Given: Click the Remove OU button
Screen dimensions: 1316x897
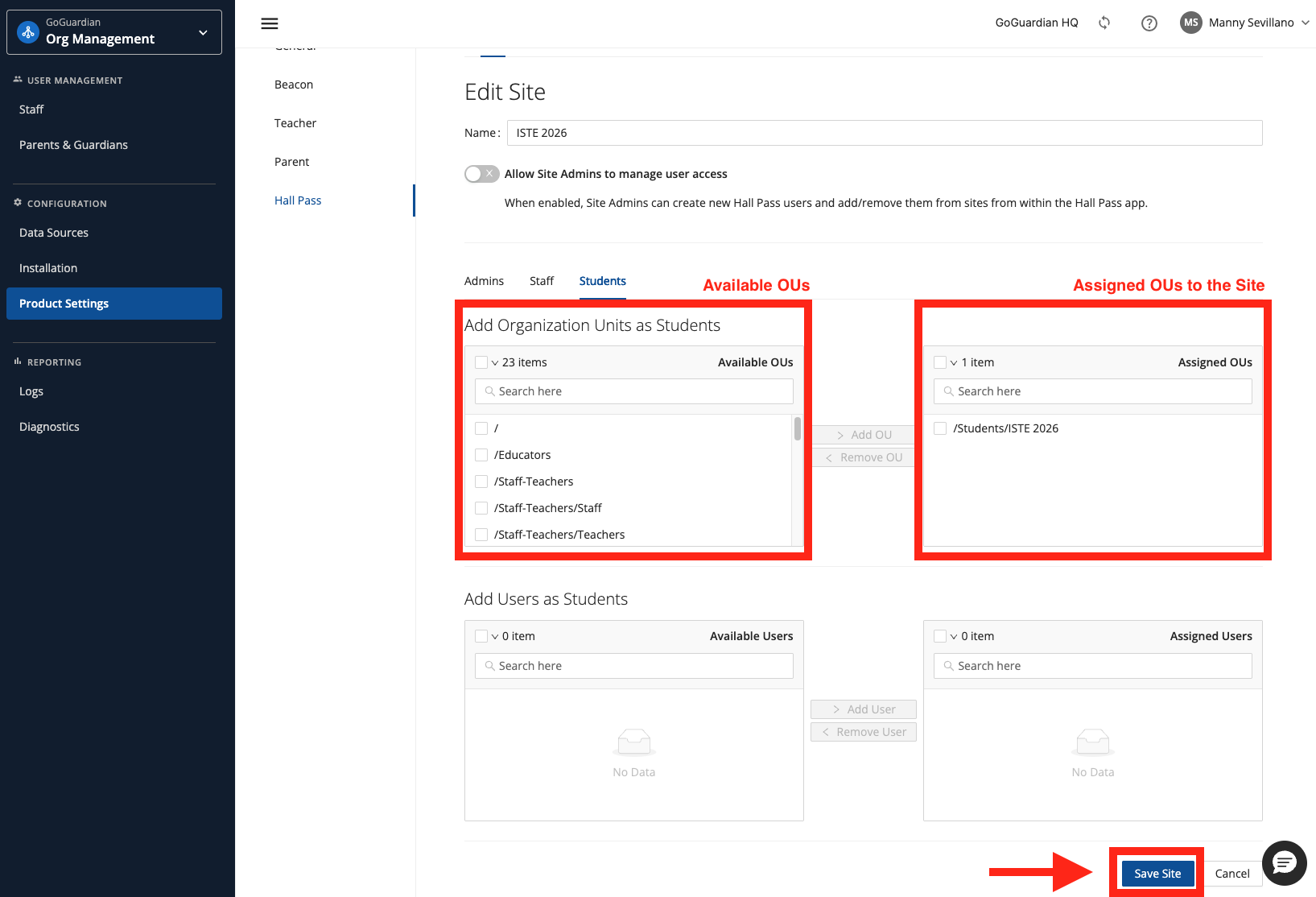Looking at the screenshot, I should (864, 457).
